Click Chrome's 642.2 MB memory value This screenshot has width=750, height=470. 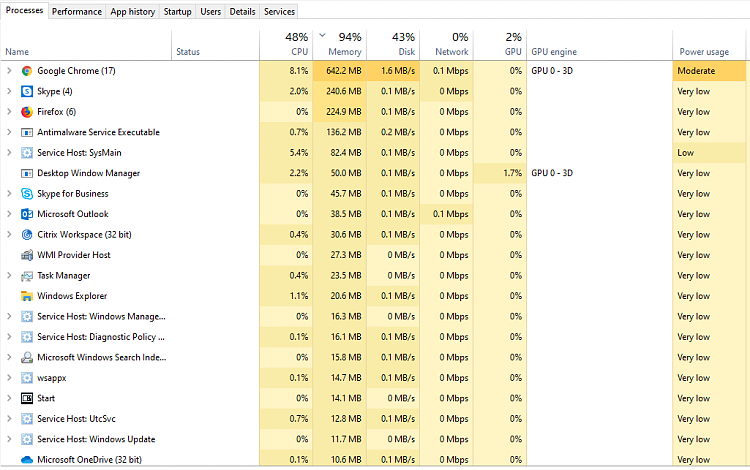pos(343,71)
